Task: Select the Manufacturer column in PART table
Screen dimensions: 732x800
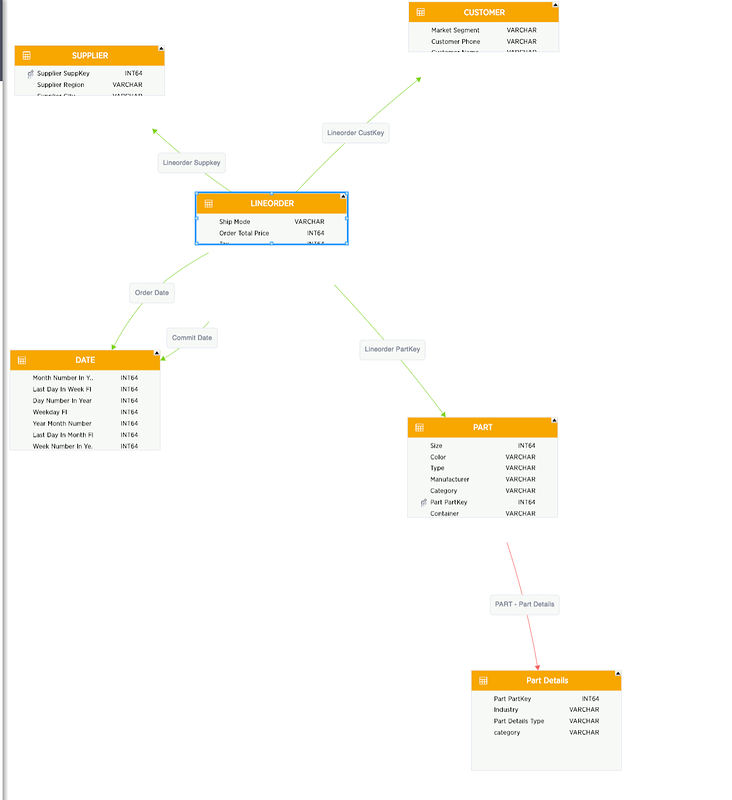Action: click(450, 480)
